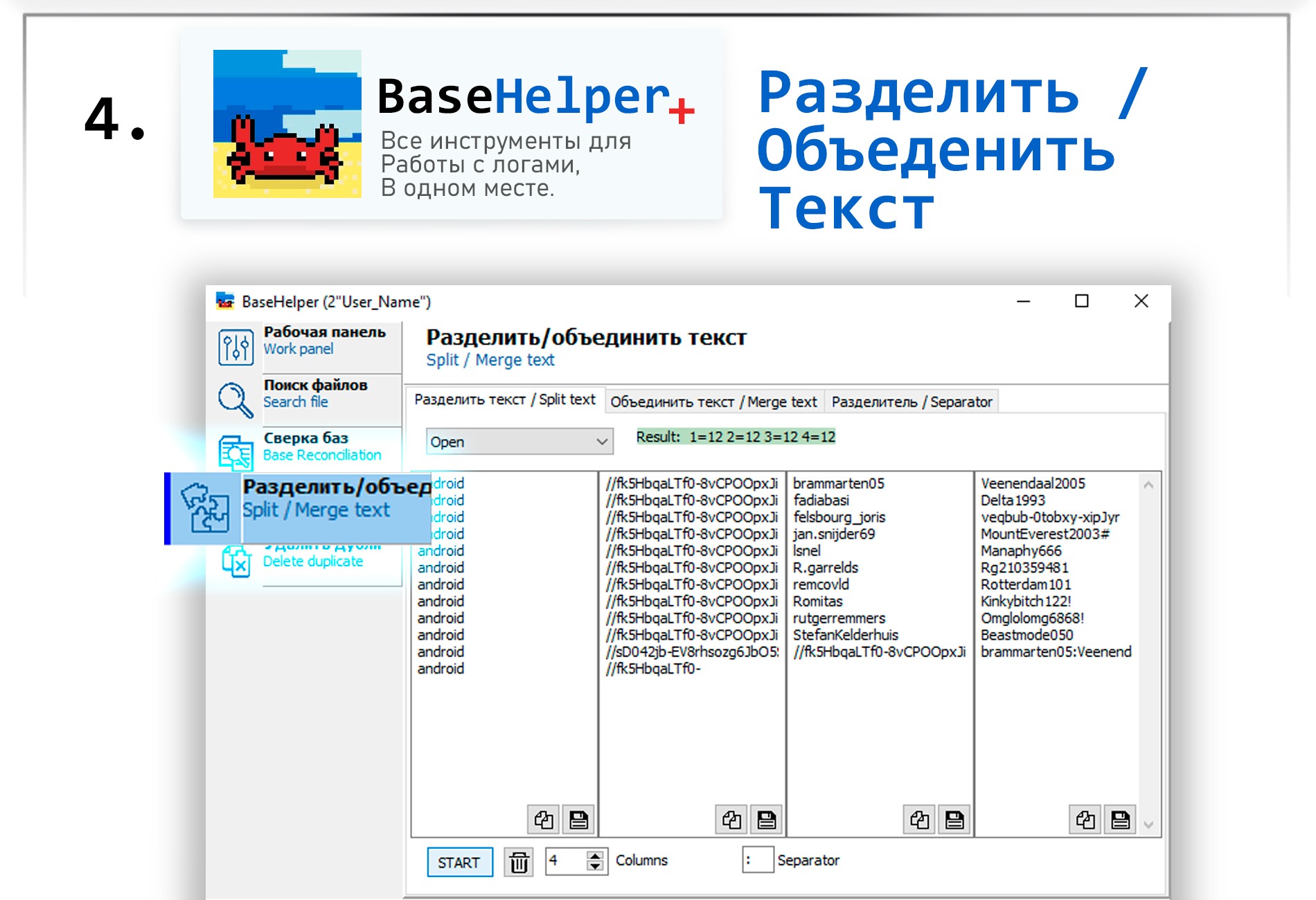The width and height of the screenshot is (1316, 900).
Task: Minimize the BaseHelper window
Action: [1023, 301]
